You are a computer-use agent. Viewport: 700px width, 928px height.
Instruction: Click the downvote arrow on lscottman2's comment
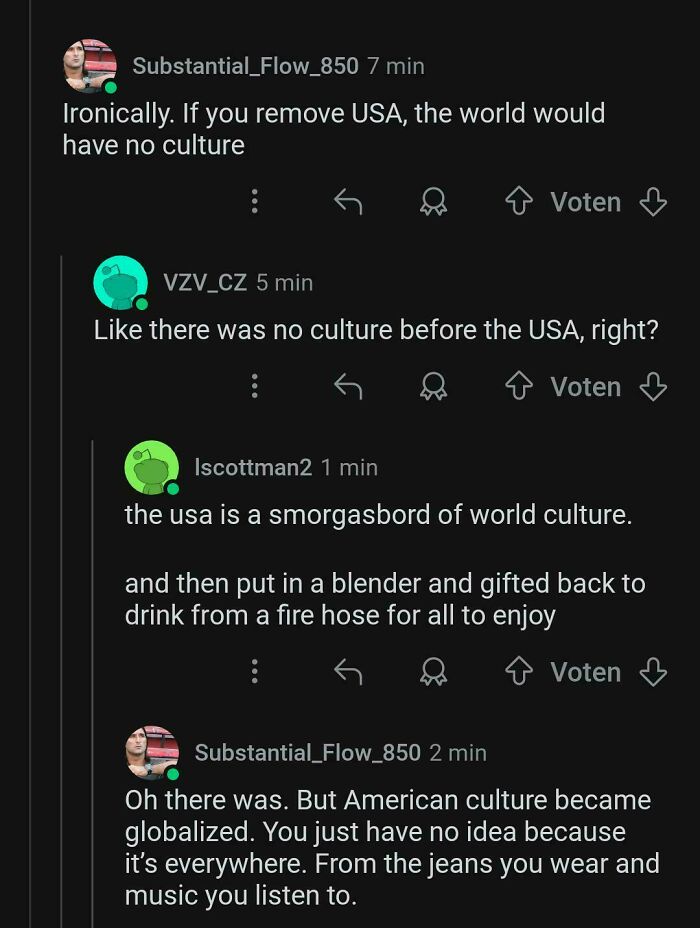[x=652, y=672]
